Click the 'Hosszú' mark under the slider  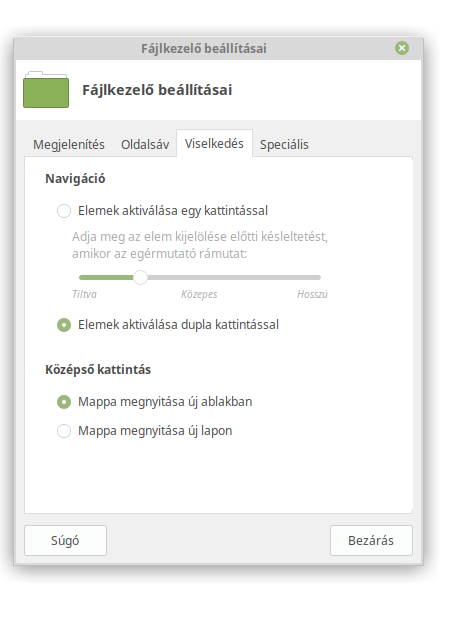click(x=312, y=294)
